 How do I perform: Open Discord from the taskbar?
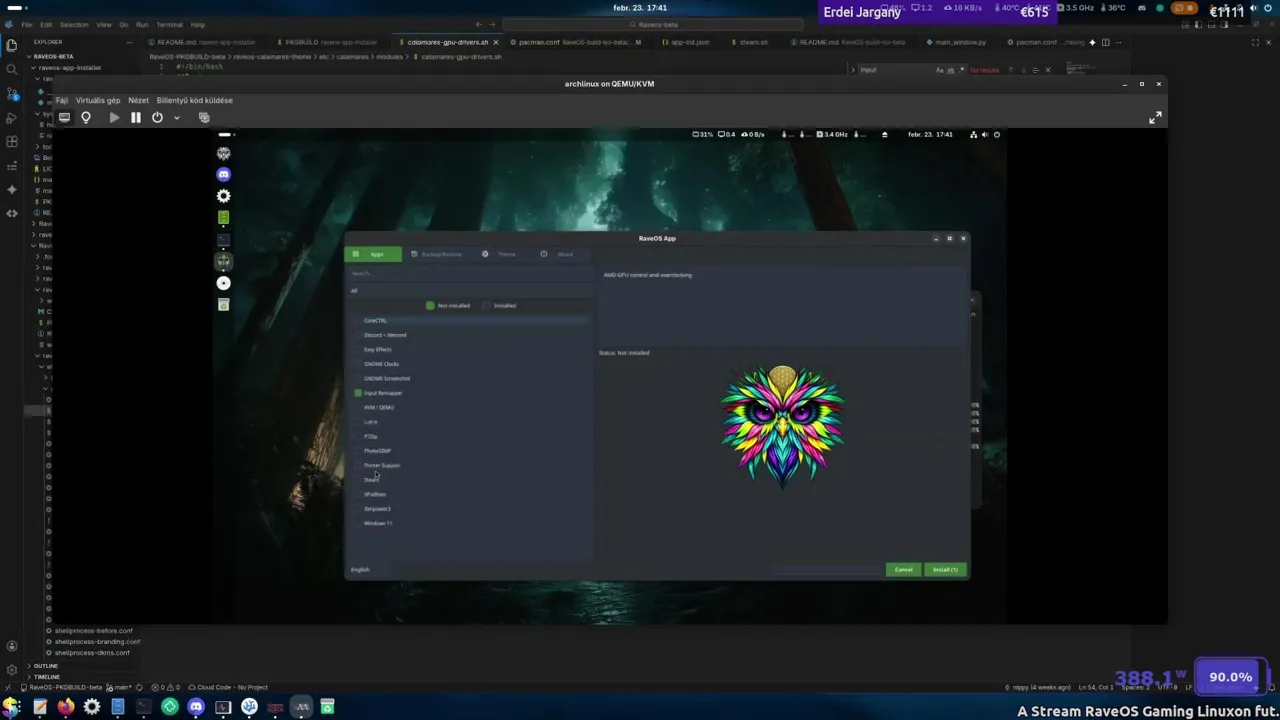[196, 707]
